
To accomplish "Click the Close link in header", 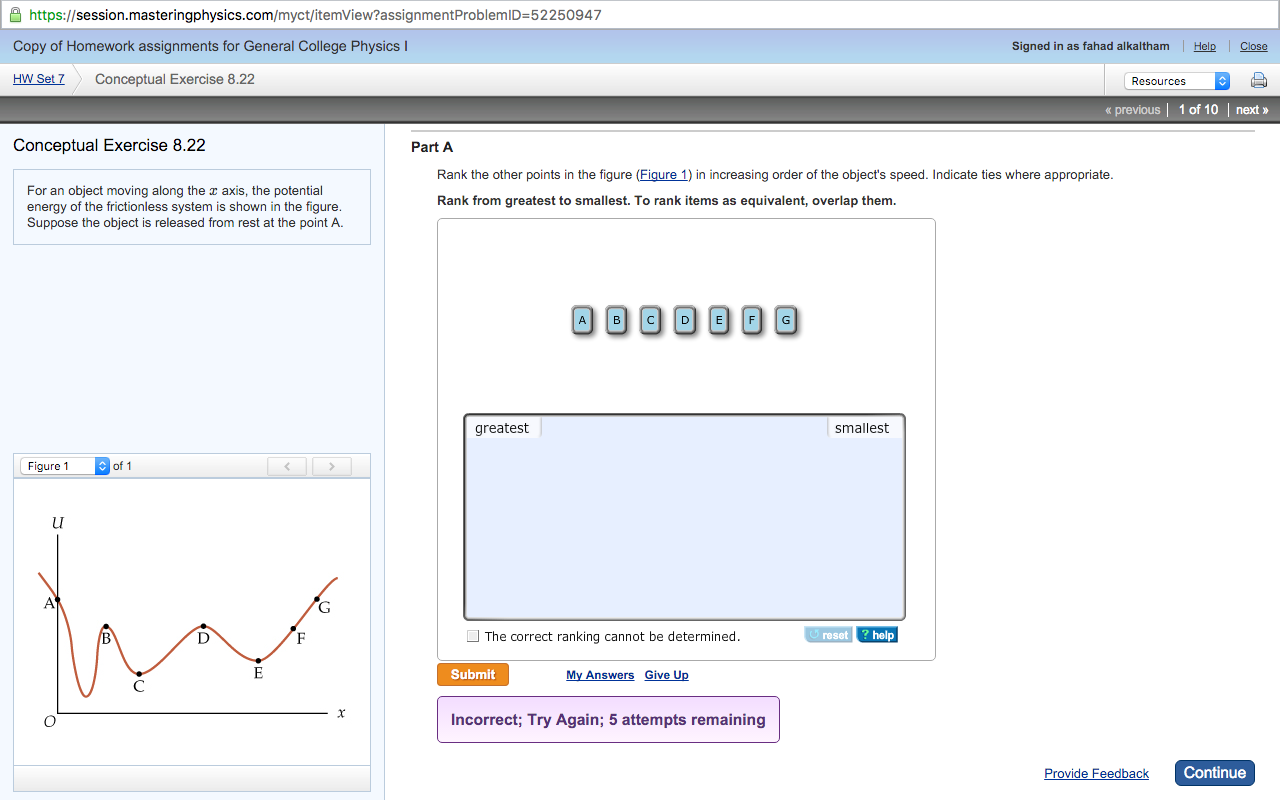I will 1254,46.
